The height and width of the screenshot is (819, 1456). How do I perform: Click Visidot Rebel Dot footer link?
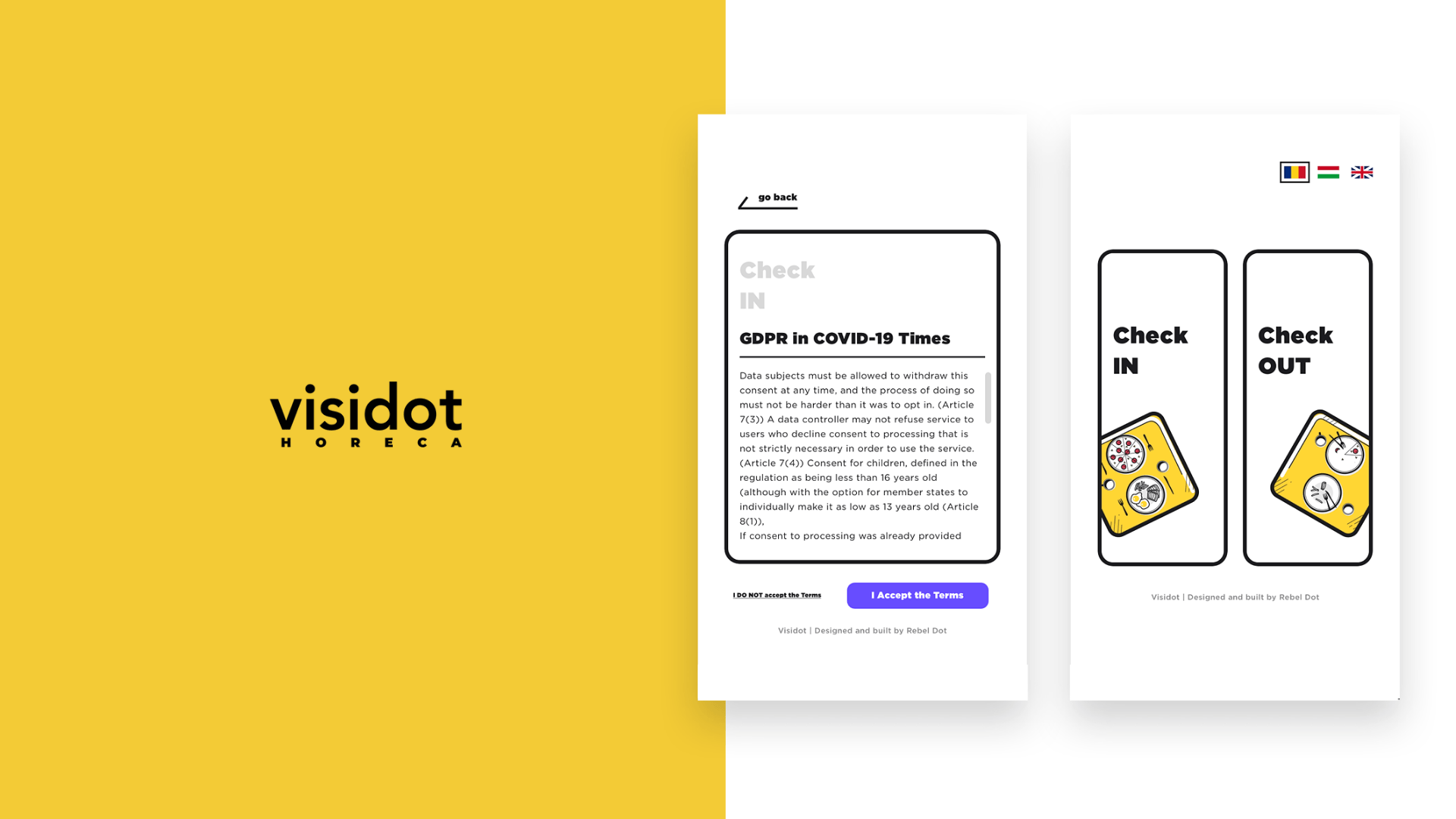point(862,630)
